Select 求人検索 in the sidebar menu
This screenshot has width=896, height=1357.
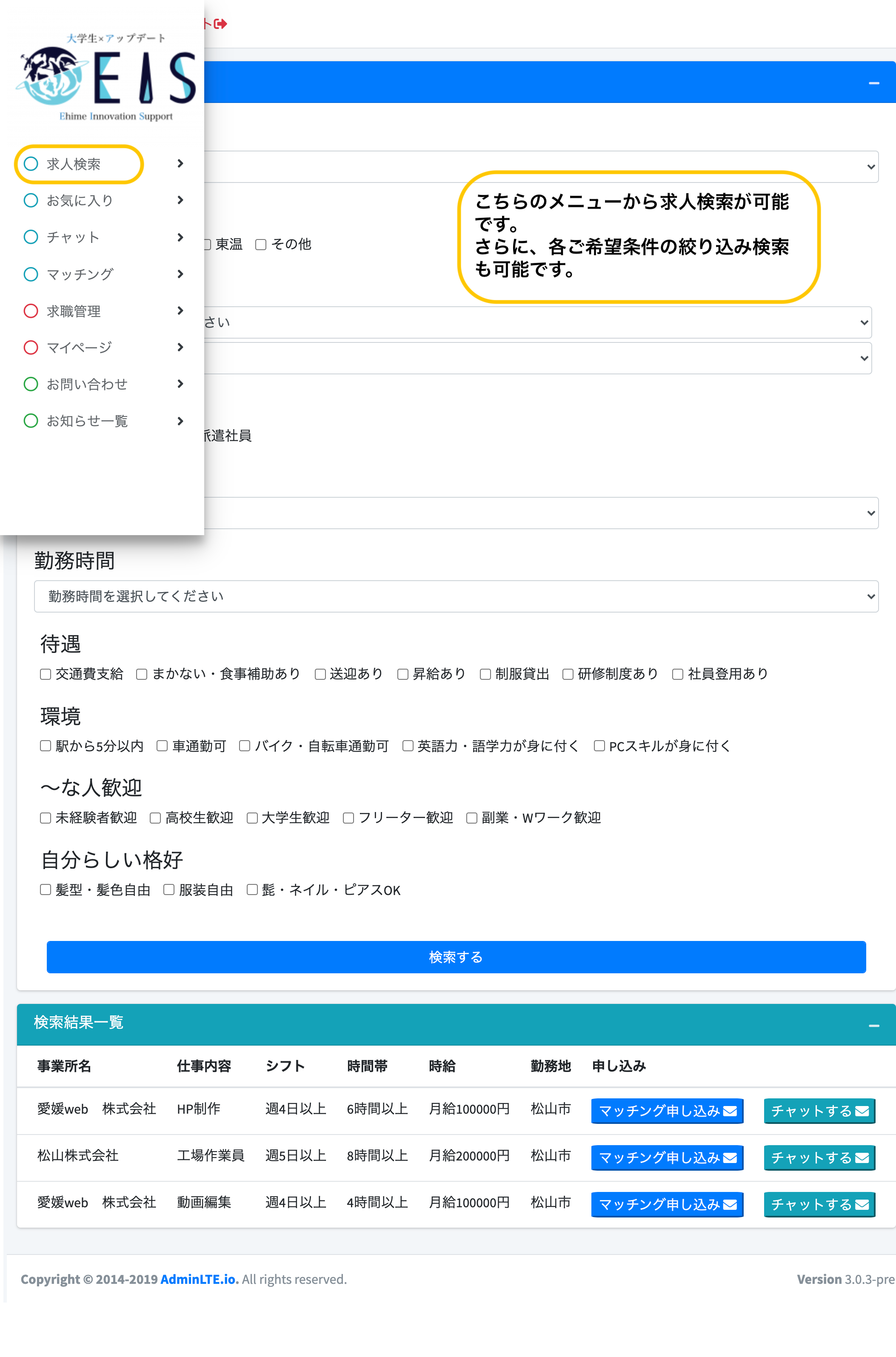(73, 163)
